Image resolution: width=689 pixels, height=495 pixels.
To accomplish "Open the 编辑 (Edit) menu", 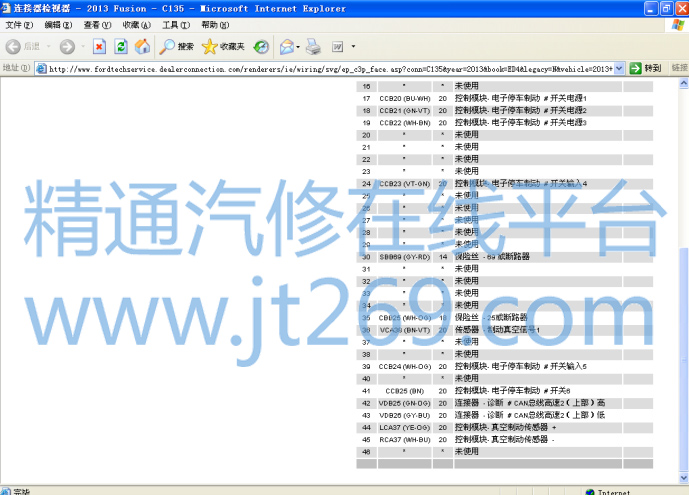I will (58, 25).
